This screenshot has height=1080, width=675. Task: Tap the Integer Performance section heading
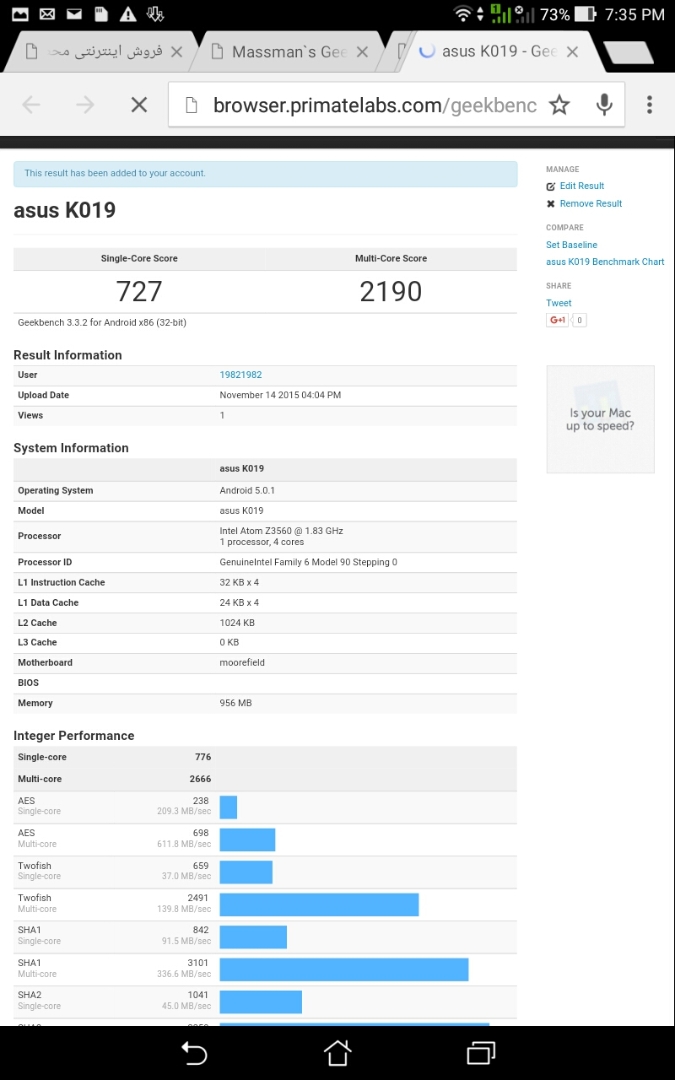[74, 736]
